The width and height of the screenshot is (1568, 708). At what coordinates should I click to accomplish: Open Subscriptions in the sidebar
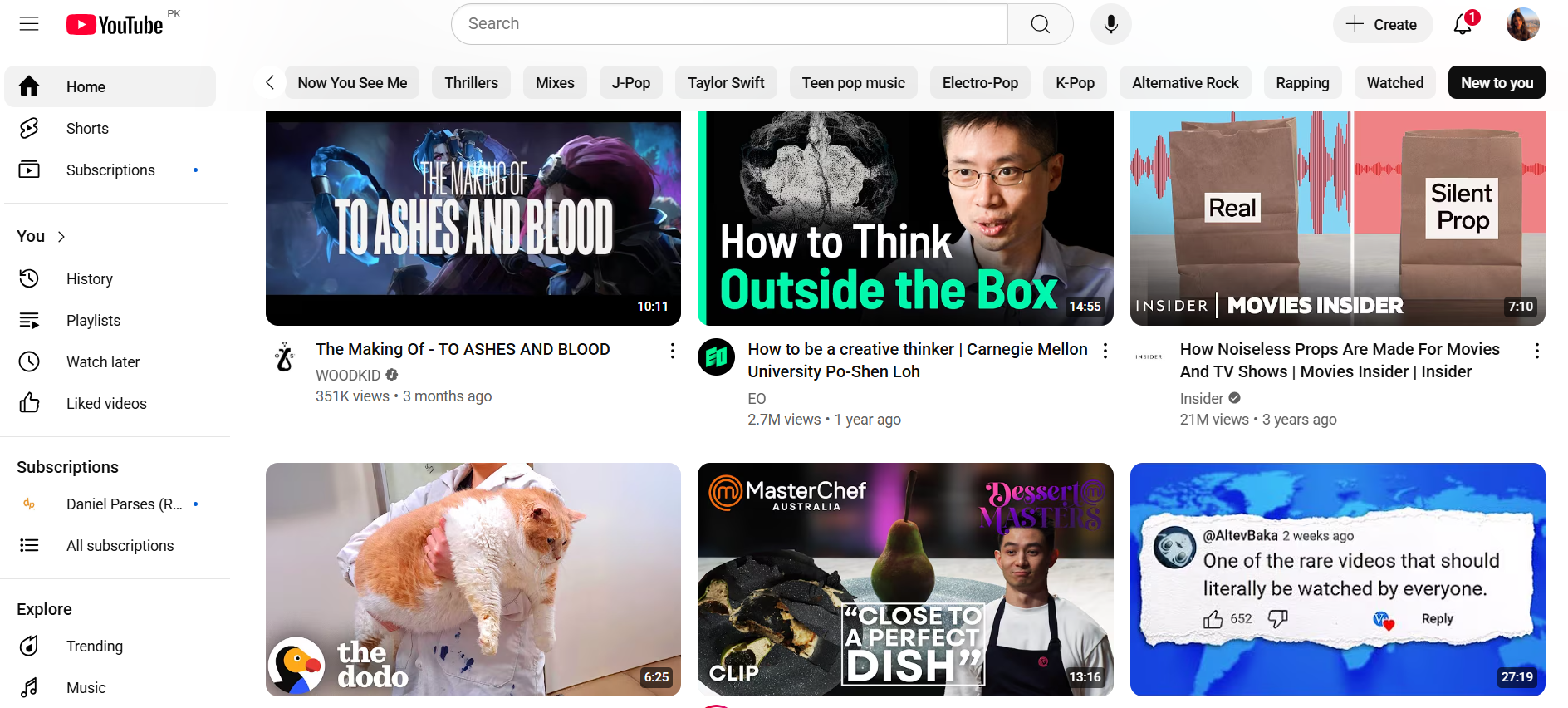pos(110,170)
